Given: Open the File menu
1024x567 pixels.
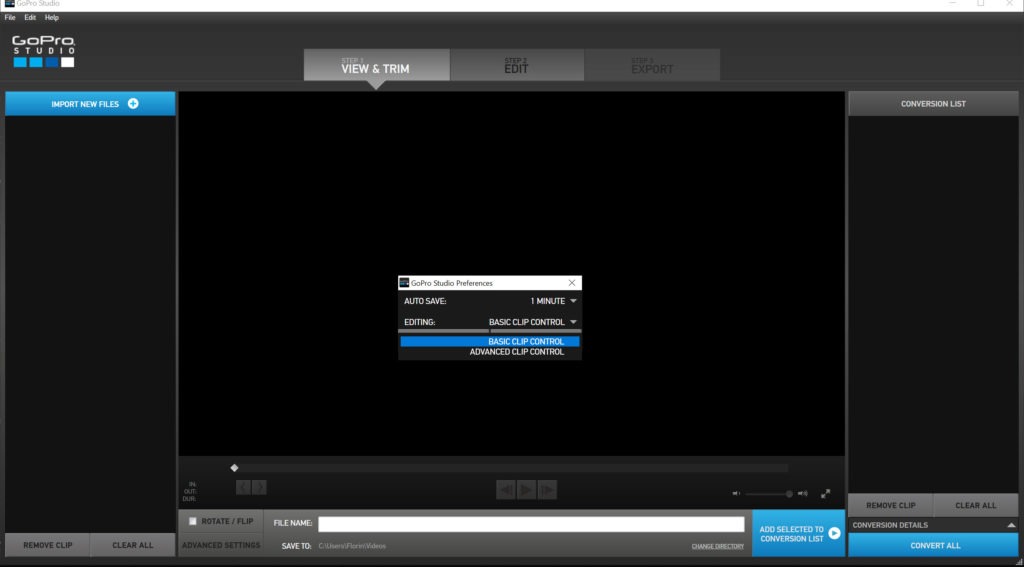Looking at the screenshot, I should click(x=10, y=18).
